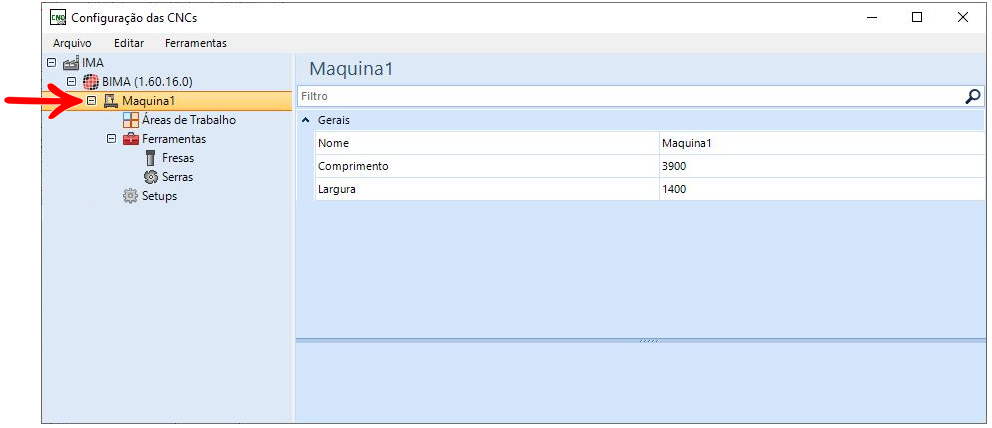
Task: Collapse the Gerais property group
Action: click(306, 120)
